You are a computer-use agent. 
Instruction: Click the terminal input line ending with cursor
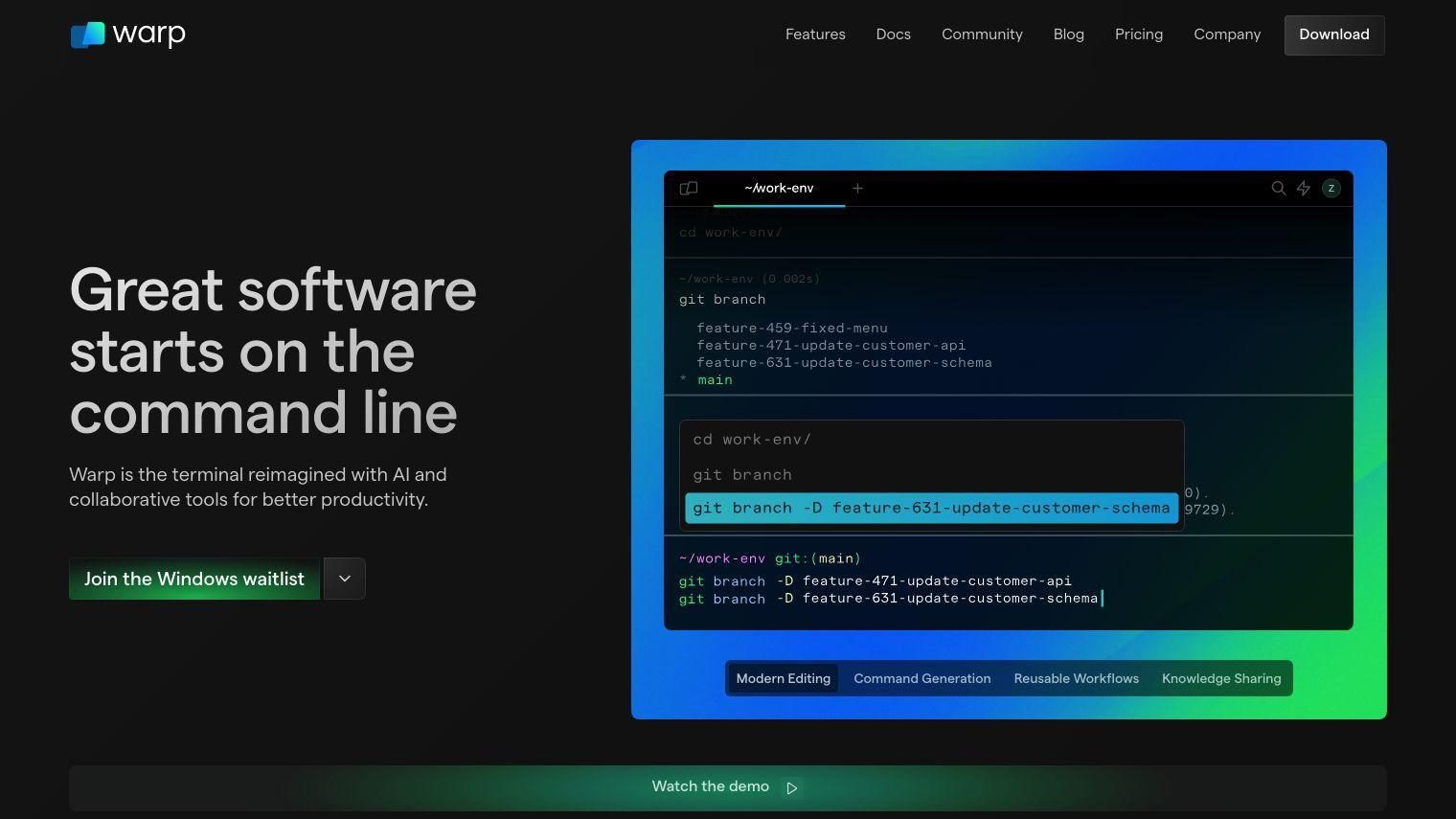tap(891, 599)
